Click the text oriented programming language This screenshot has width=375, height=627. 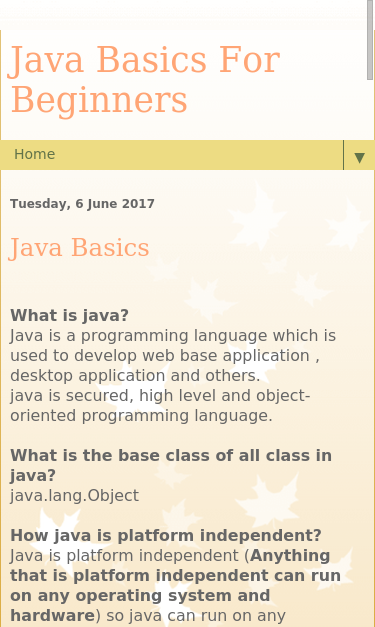(141, 415)
